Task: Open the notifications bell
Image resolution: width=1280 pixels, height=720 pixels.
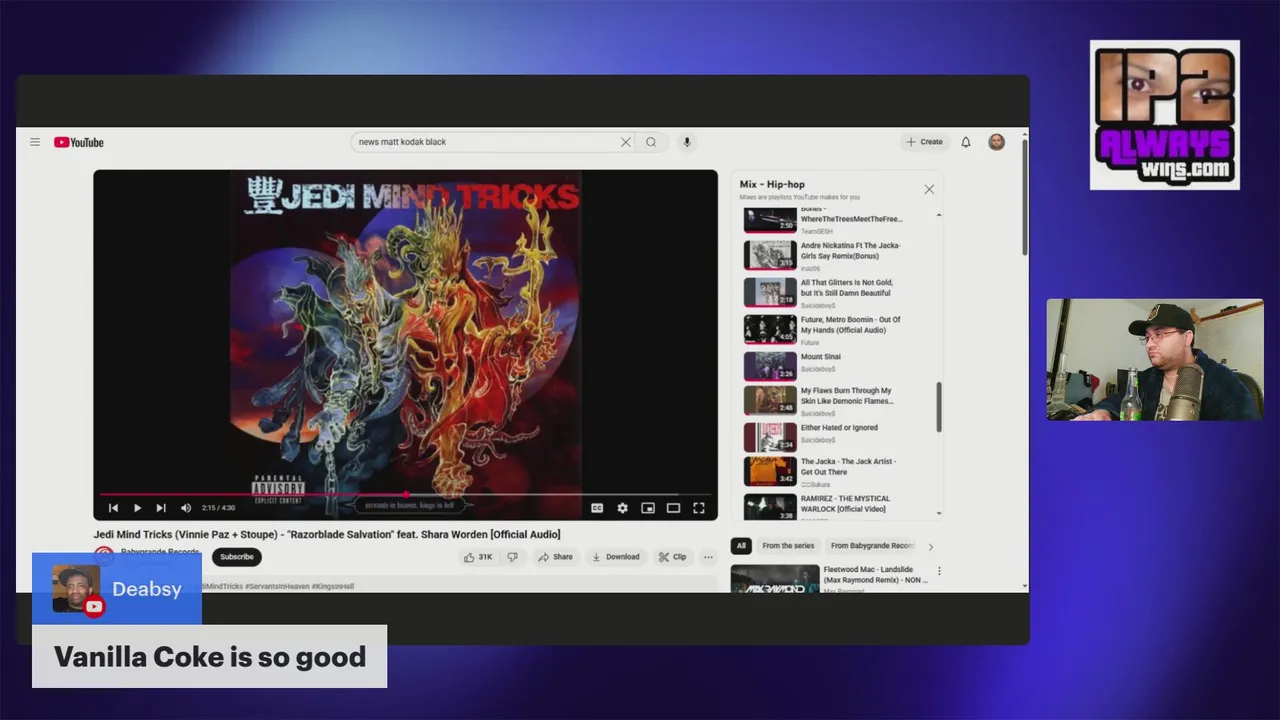Action: pos(966,142)
